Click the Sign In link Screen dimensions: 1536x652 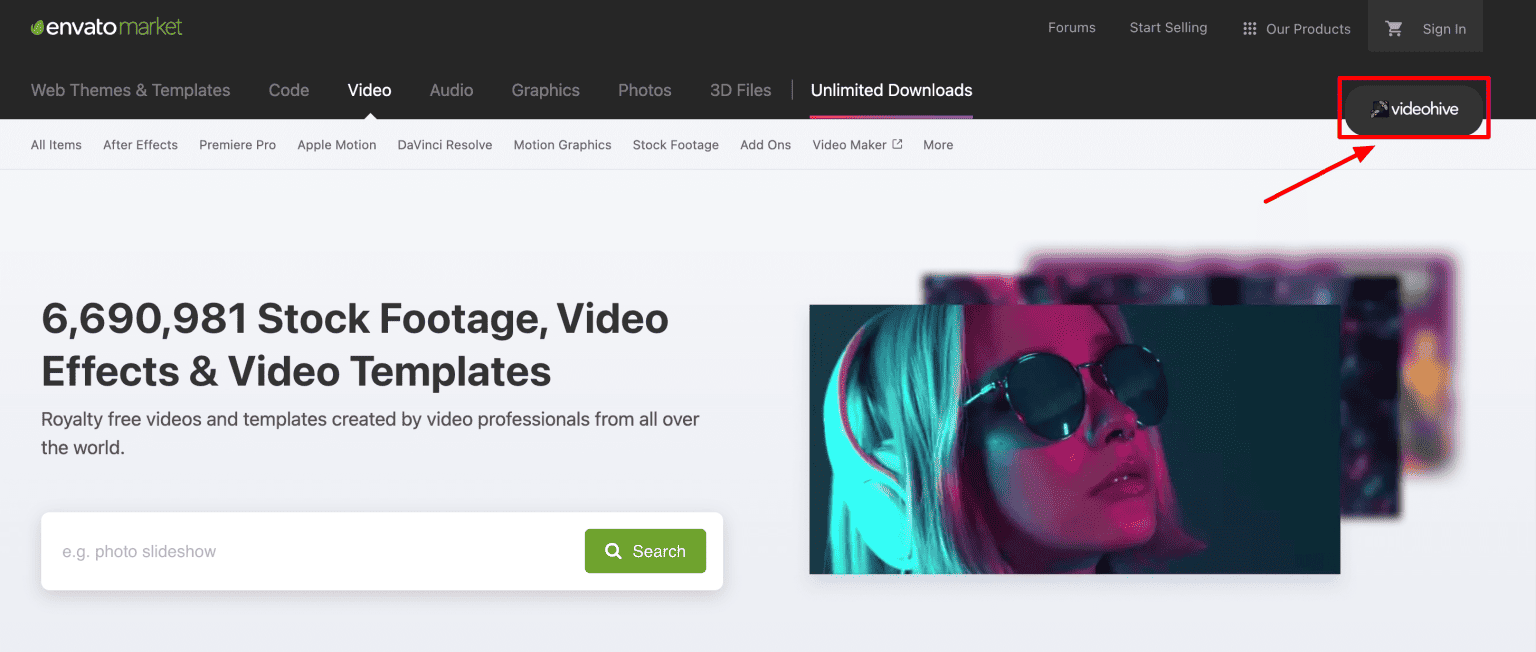(x=1444, y=29)
